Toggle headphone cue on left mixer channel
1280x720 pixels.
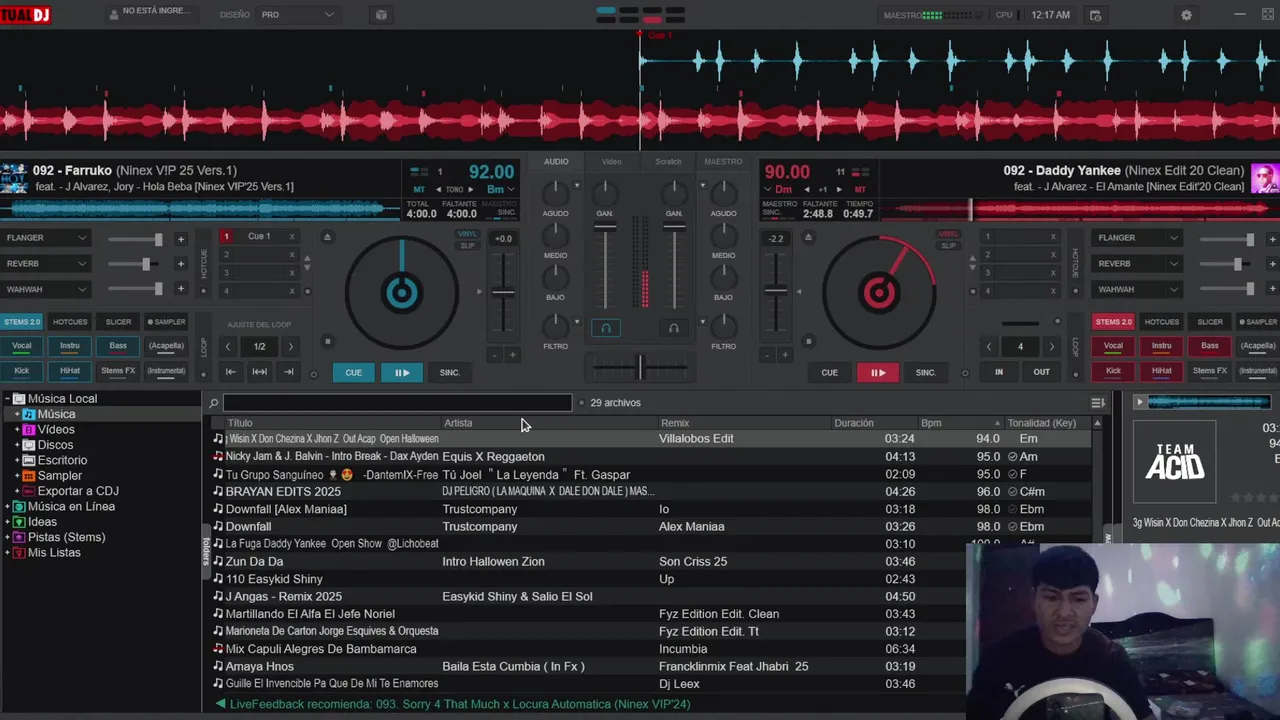coord(605,328)
